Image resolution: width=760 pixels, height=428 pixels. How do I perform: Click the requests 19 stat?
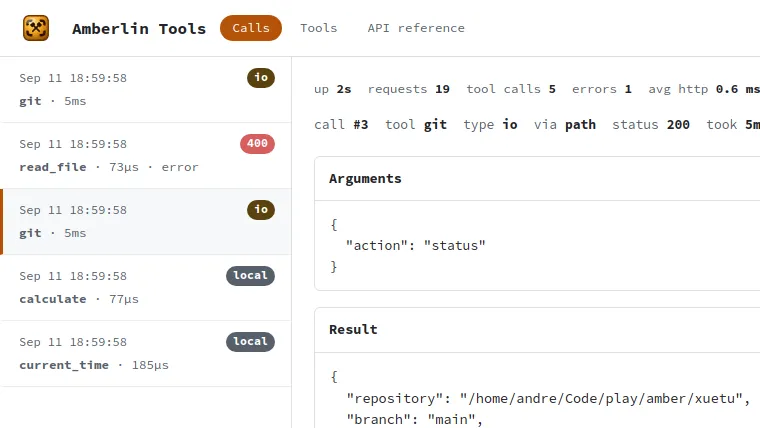click(x=409, y=89)
